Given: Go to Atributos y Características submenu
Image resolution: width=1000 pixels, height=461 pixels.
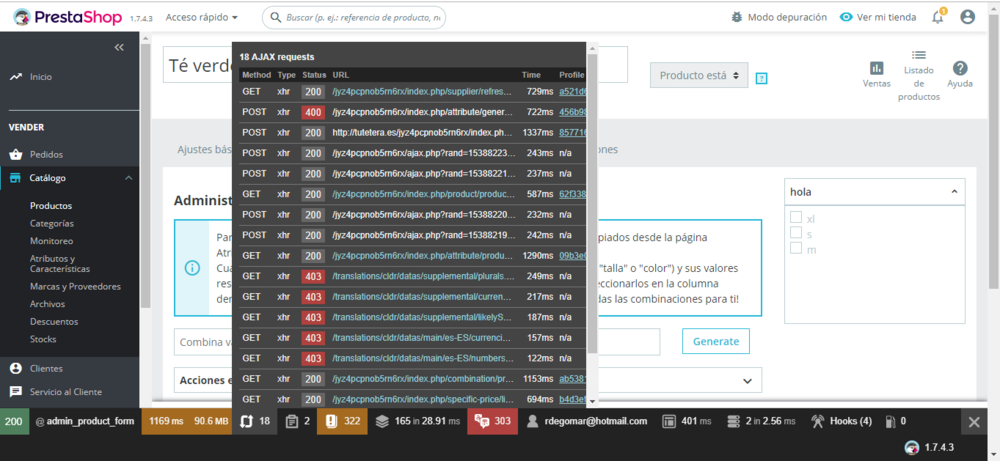Looking at the screenshot, I should pyautogui.click(x=60, y=264).
